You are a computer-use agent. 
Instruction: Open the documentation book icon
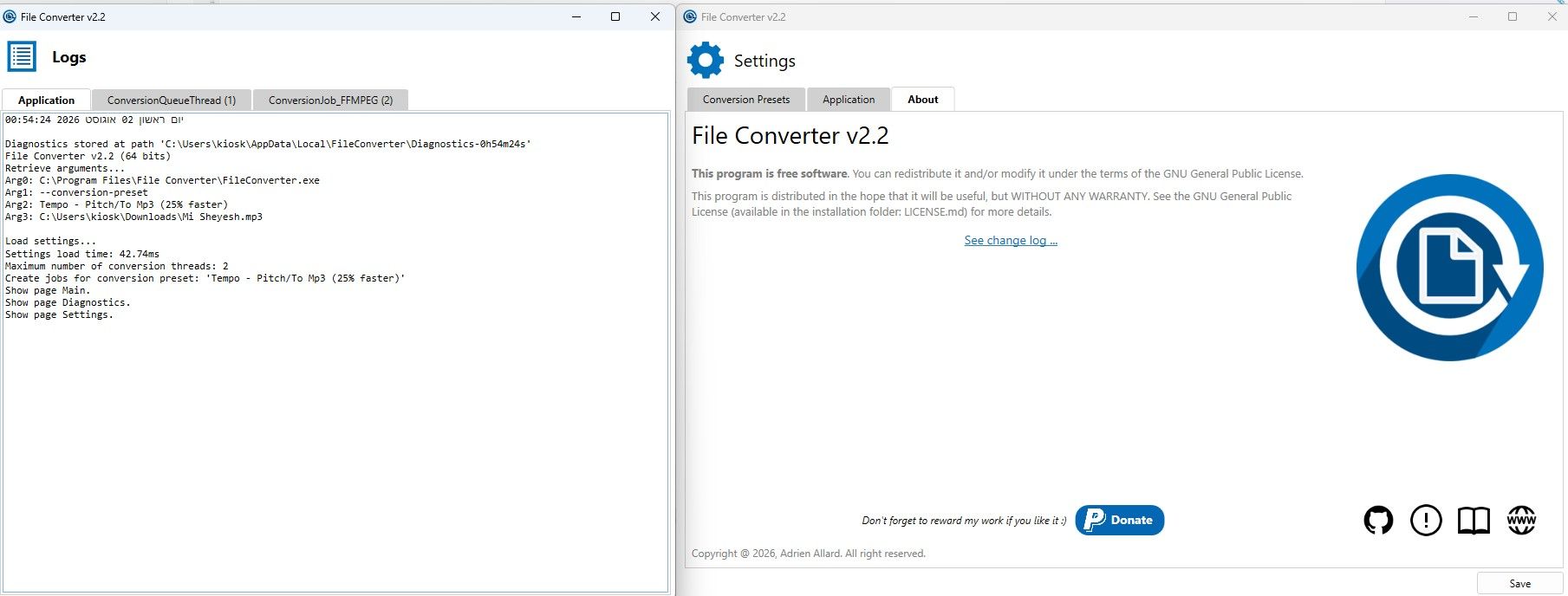click(x=1474, y=520)
